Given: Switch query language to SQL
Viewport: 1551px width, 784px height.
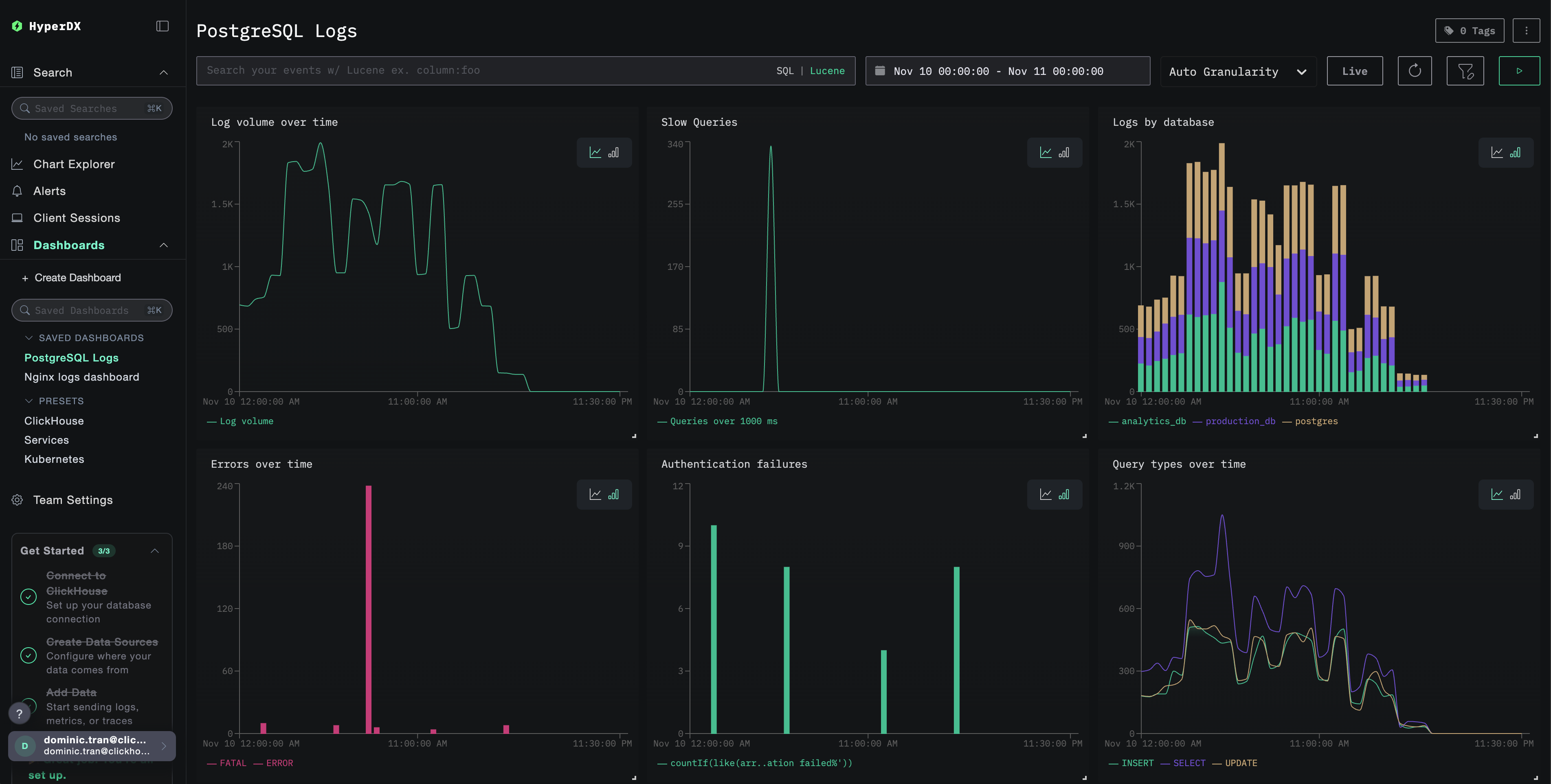Looking at the screenshot, I should tap(785, 70).
